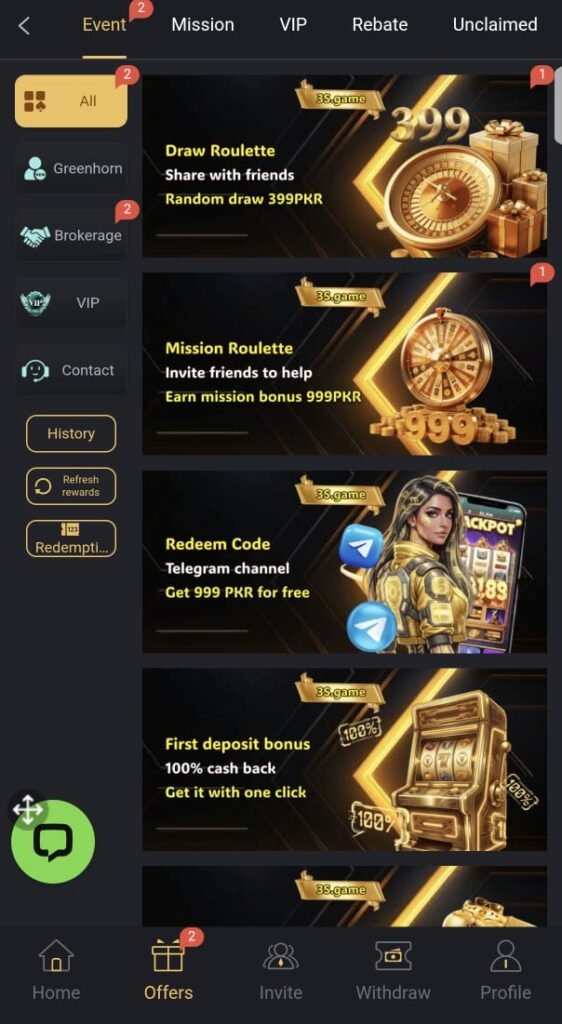Click the Refresh rewards button
Screen dimensions: 562x1024
[71, 486]
